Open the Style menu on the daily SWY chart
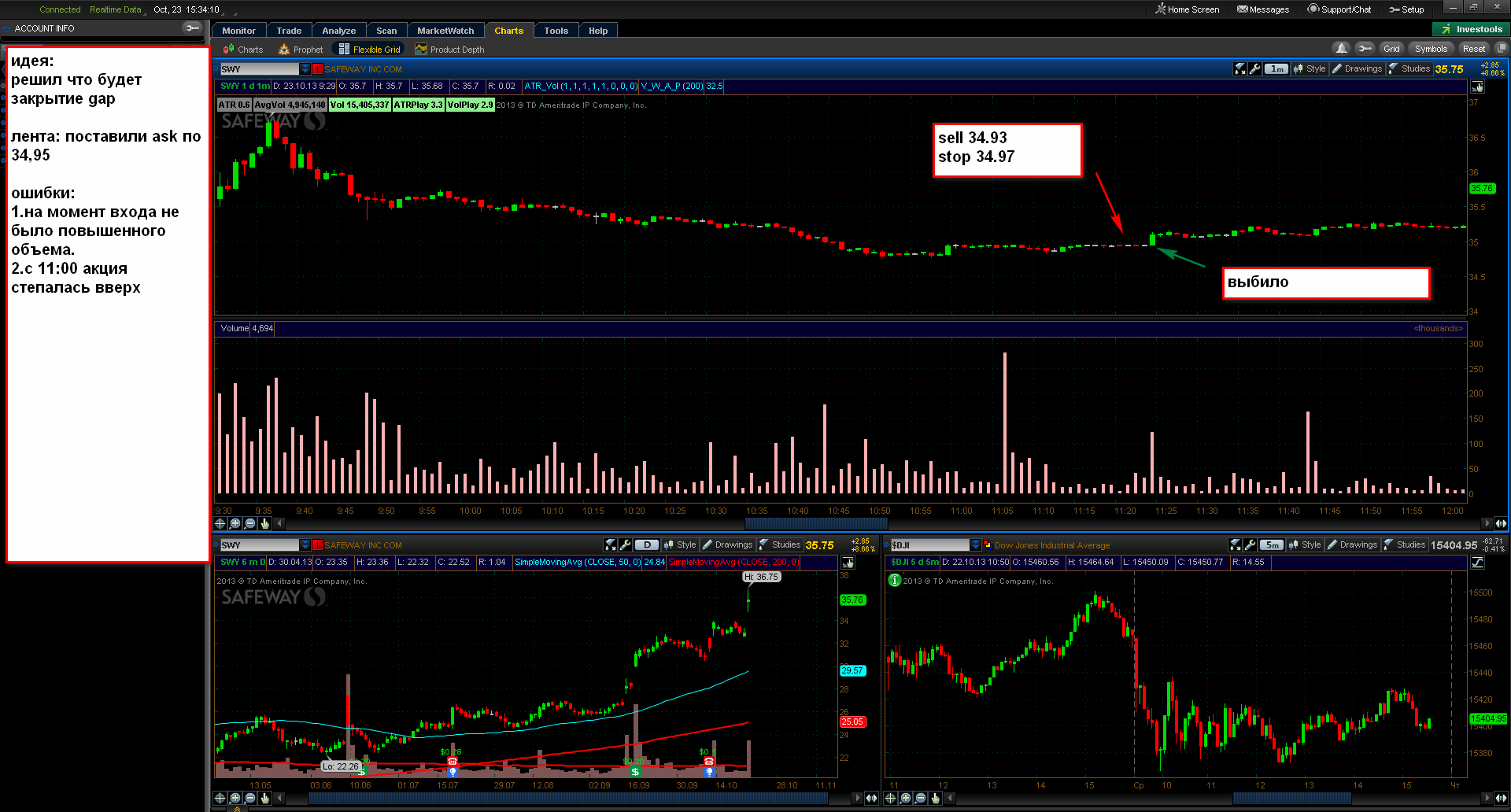This screenshot has height=812, width=1511. point(680,544)
